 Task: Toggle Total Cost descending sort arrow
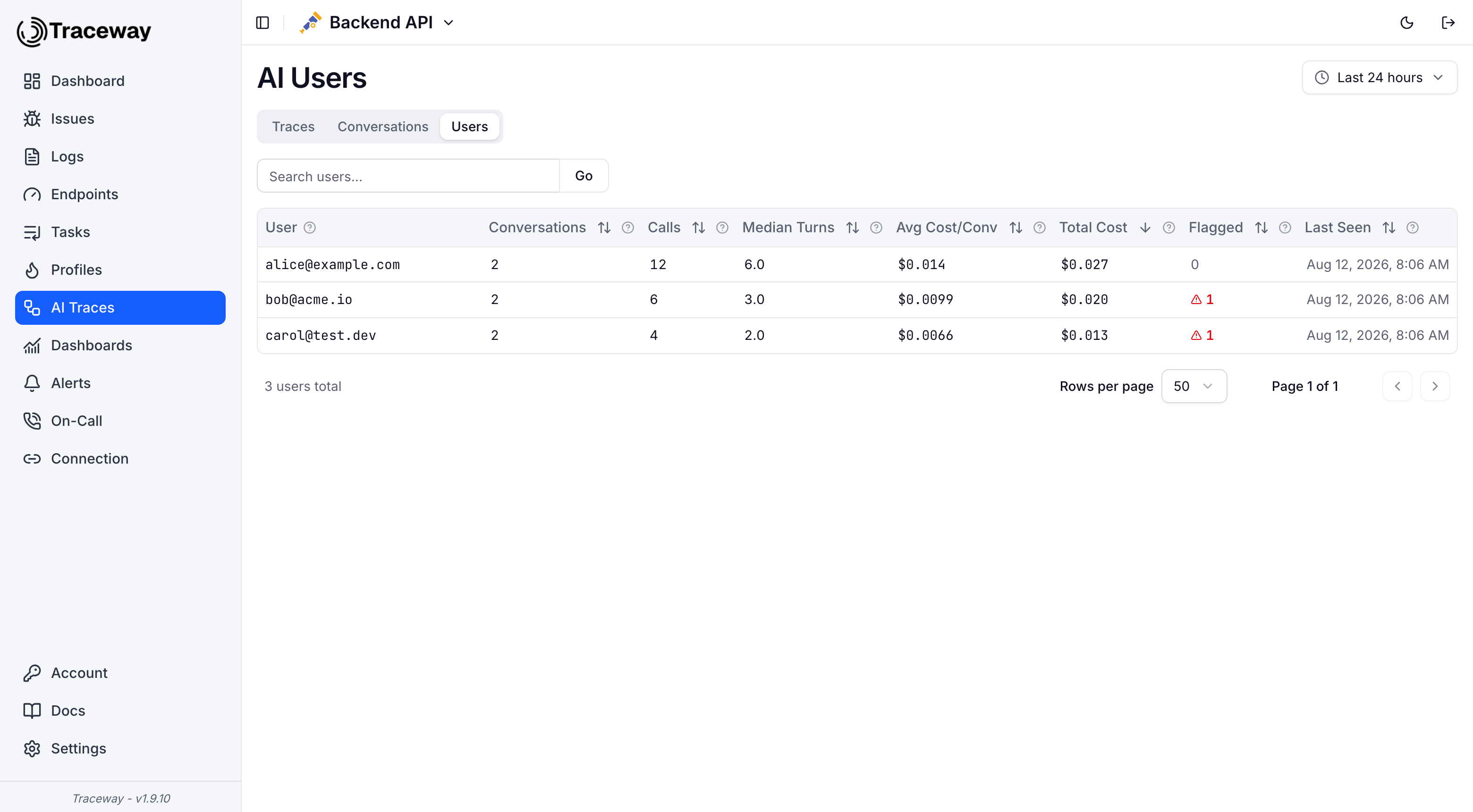(1145, 228)
